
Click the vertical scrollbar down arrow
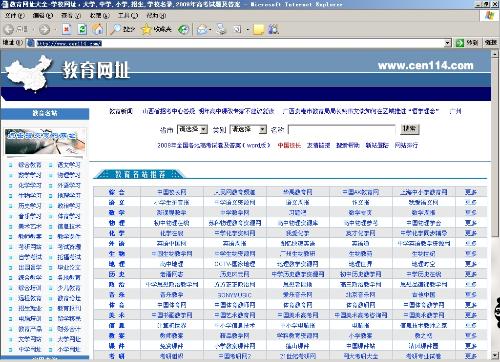point(495,354)
